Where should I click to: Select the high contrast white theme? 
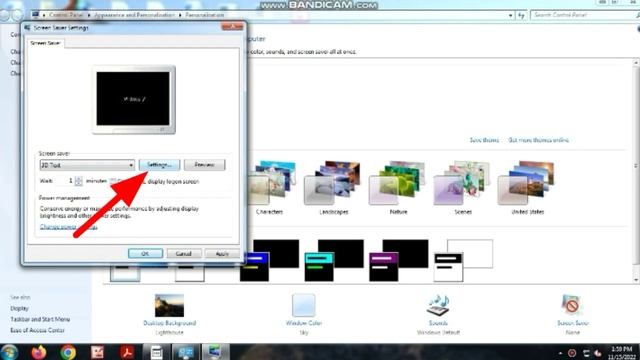point(463,260)
